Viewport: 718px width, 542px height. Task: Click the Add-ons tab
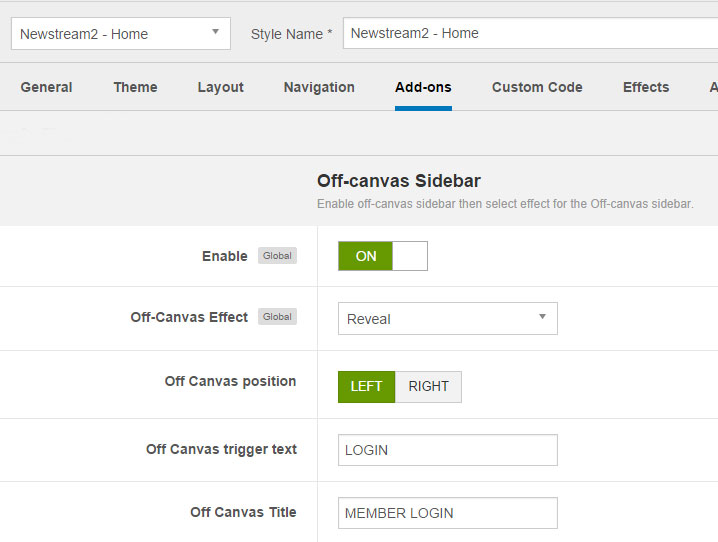pyautogui.click(x=423, y=87)
